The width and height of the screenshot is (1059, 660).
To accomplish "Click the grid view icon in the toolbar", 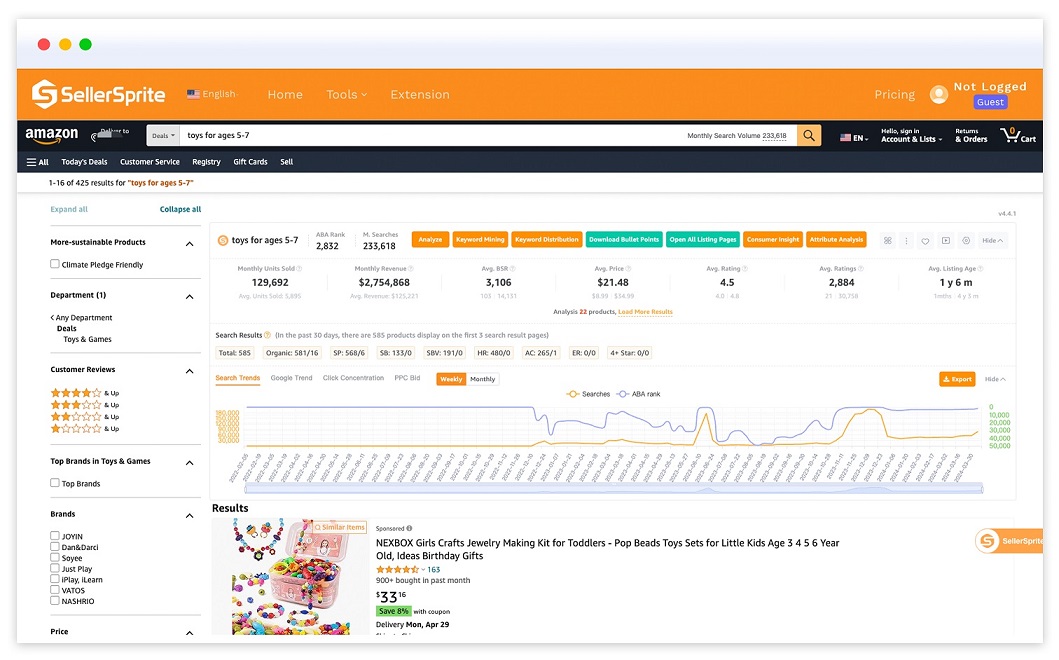I will [x=887, y=240].
